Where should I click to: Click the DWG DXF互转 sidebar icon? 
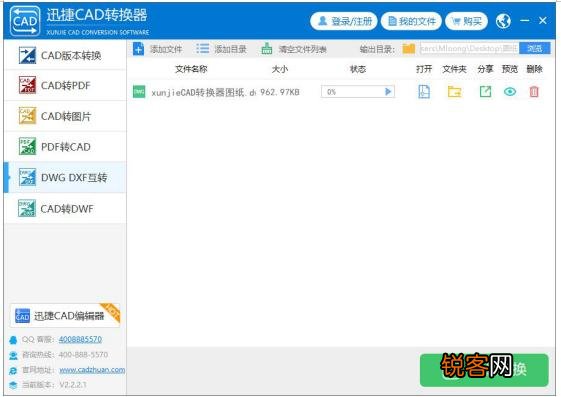[27, 177]
